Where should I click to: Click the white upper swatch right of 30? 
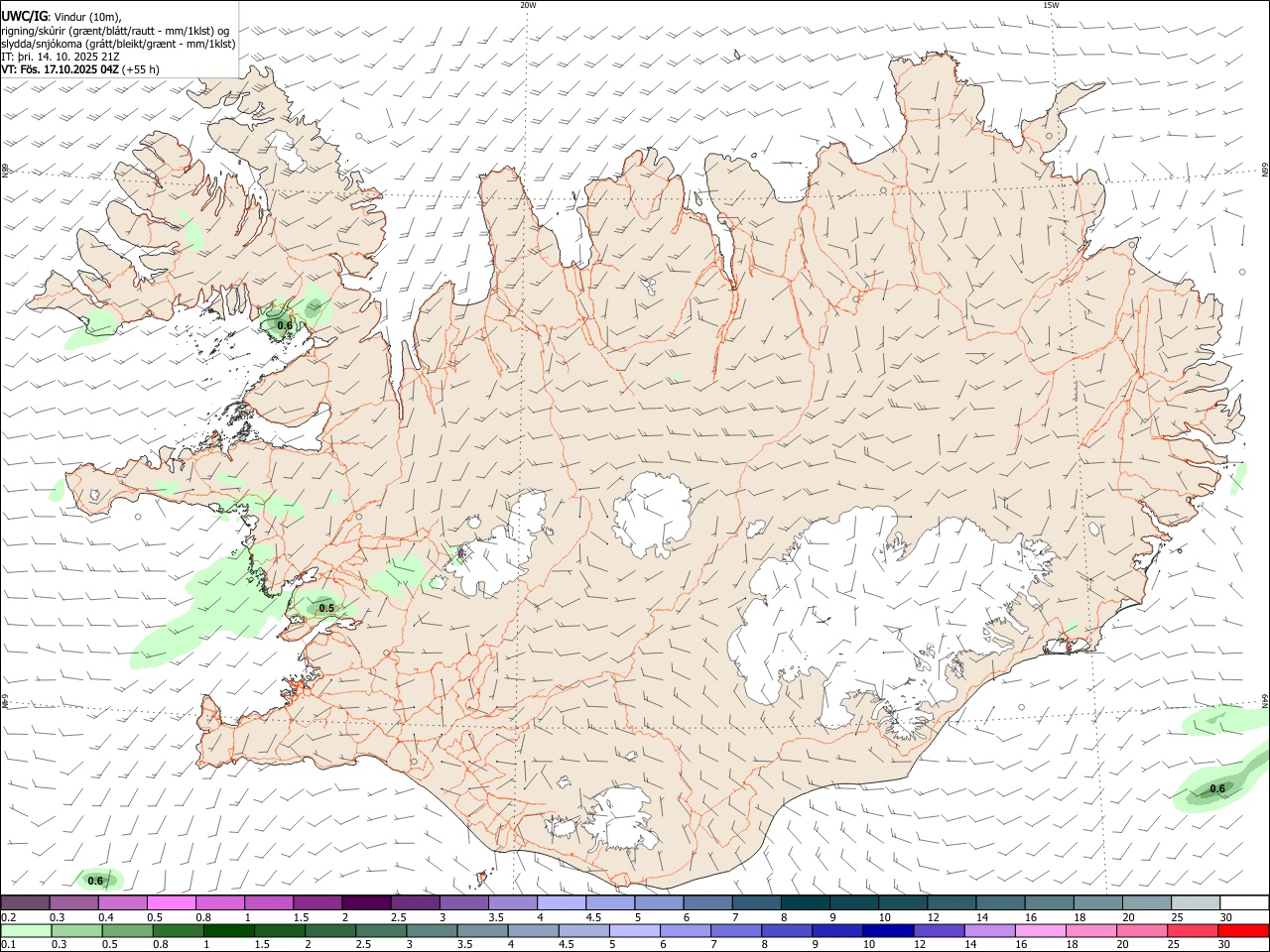pyautogui.click(x=1245, y=902)
